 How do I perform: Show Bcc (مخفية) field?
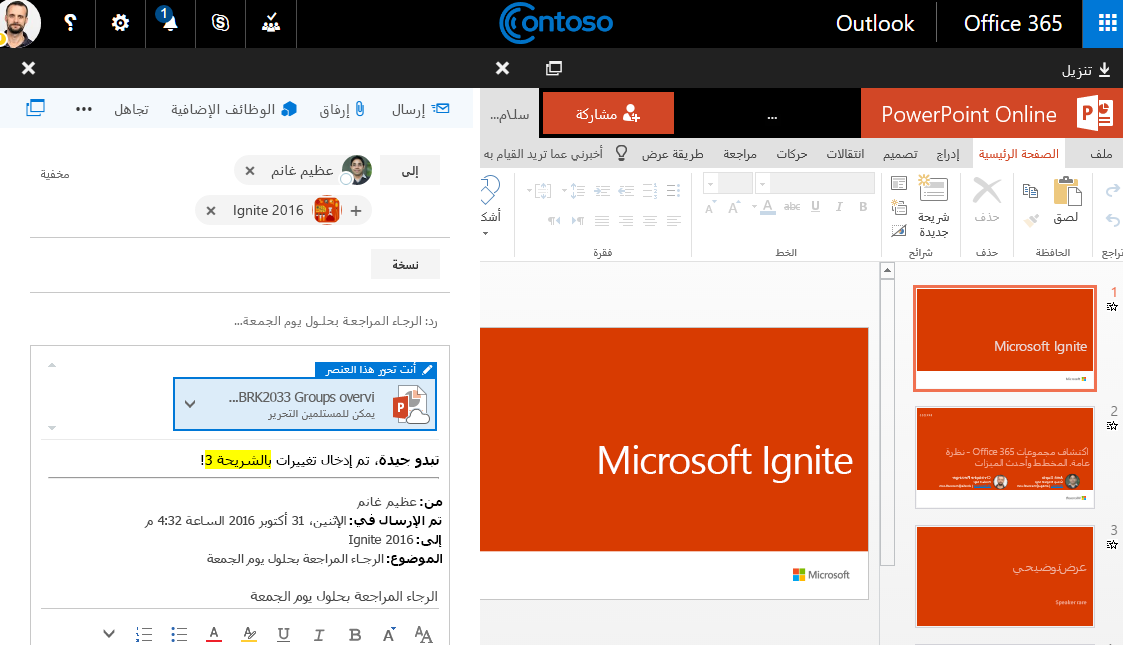[x=54, y=174]
